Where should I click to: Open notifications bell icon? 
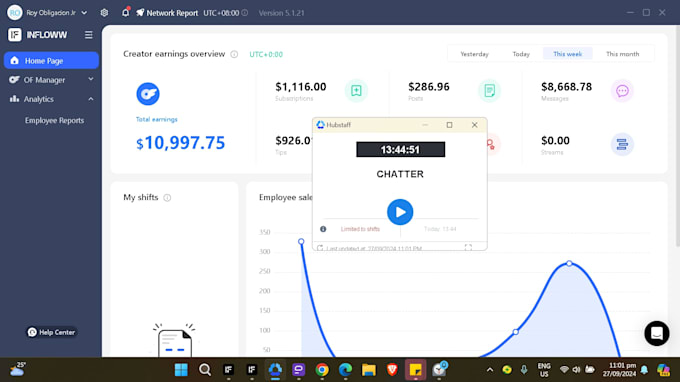125,13
